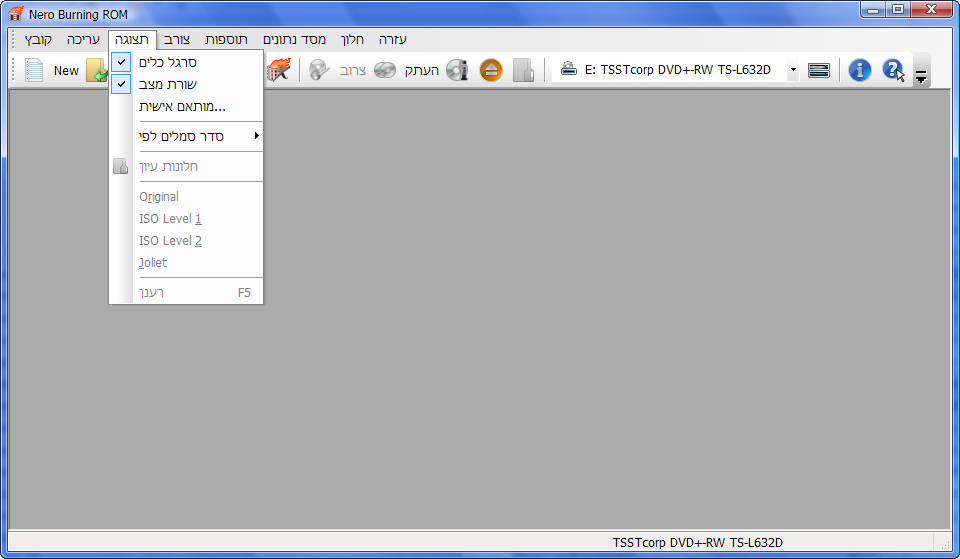The height and width of the screenshot is (559, 960).
Task: Open the צורב menu
Action: tap(177, 39)
